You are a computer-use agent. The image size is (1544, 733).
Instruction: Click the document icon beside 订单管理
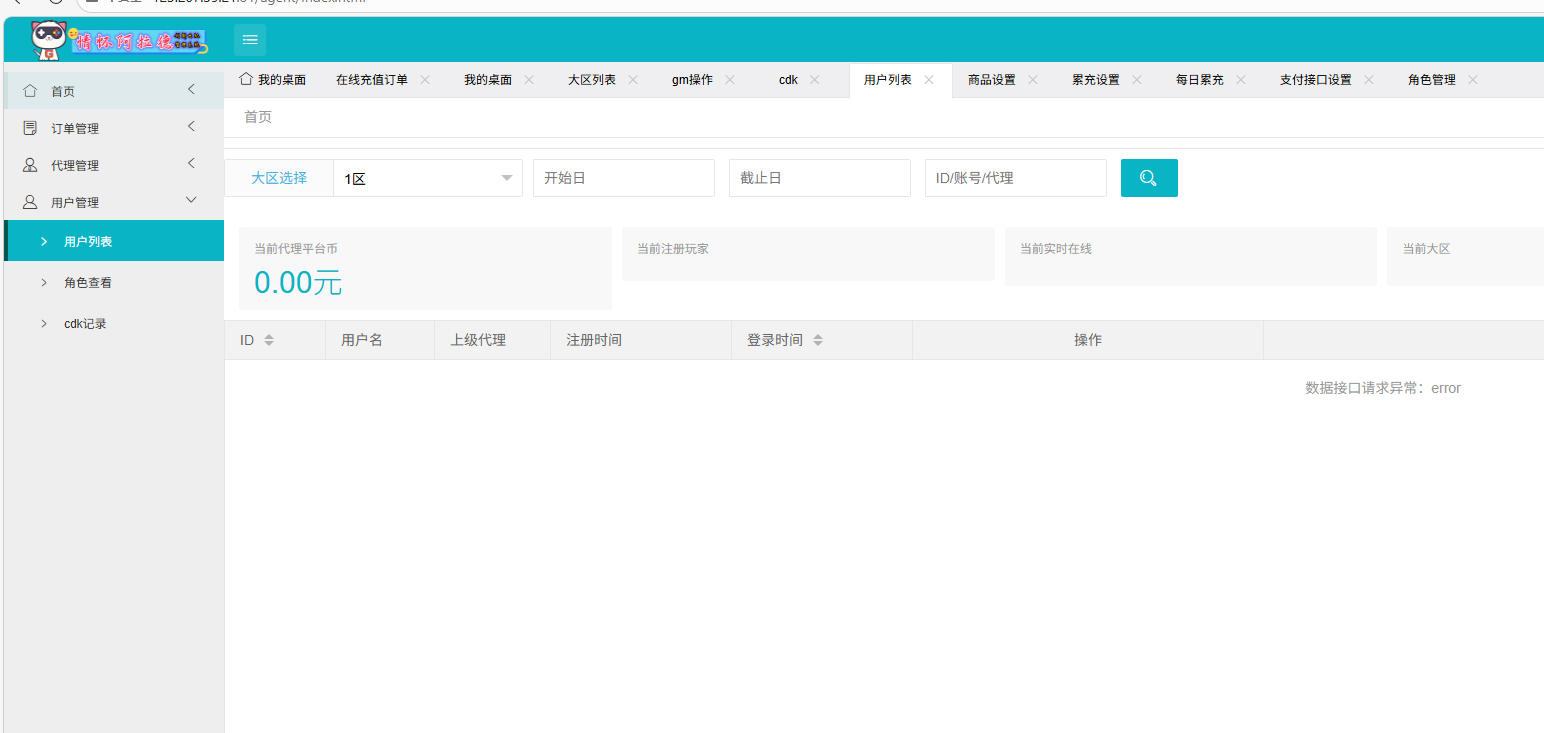click(31, 127)
